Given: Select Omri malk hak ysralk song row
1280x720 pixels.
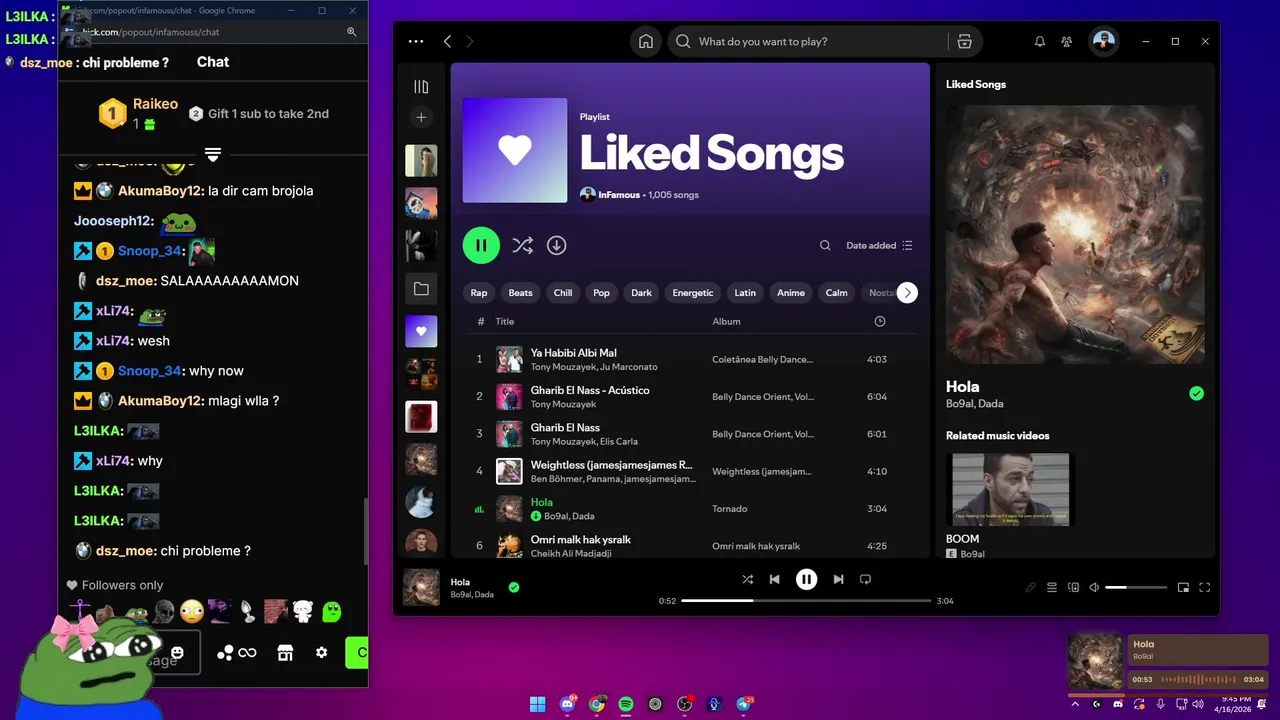Looking at the screenshot, I should click(690, 545).
